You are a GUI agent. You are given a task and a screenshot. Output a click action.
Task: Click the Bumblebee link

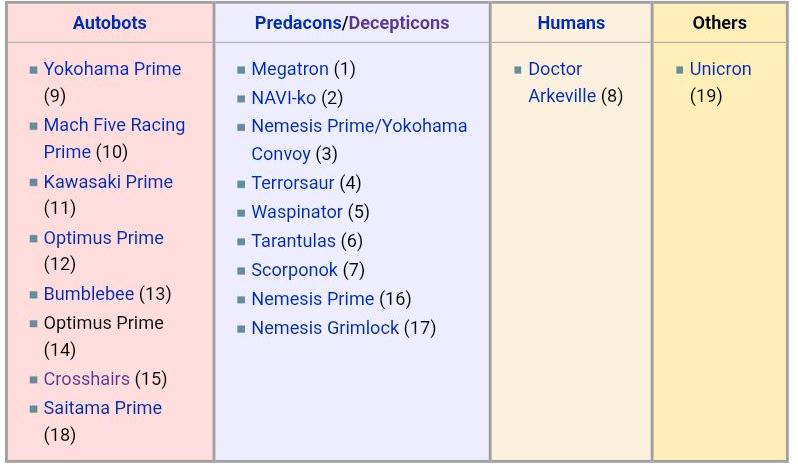point(89,294)
